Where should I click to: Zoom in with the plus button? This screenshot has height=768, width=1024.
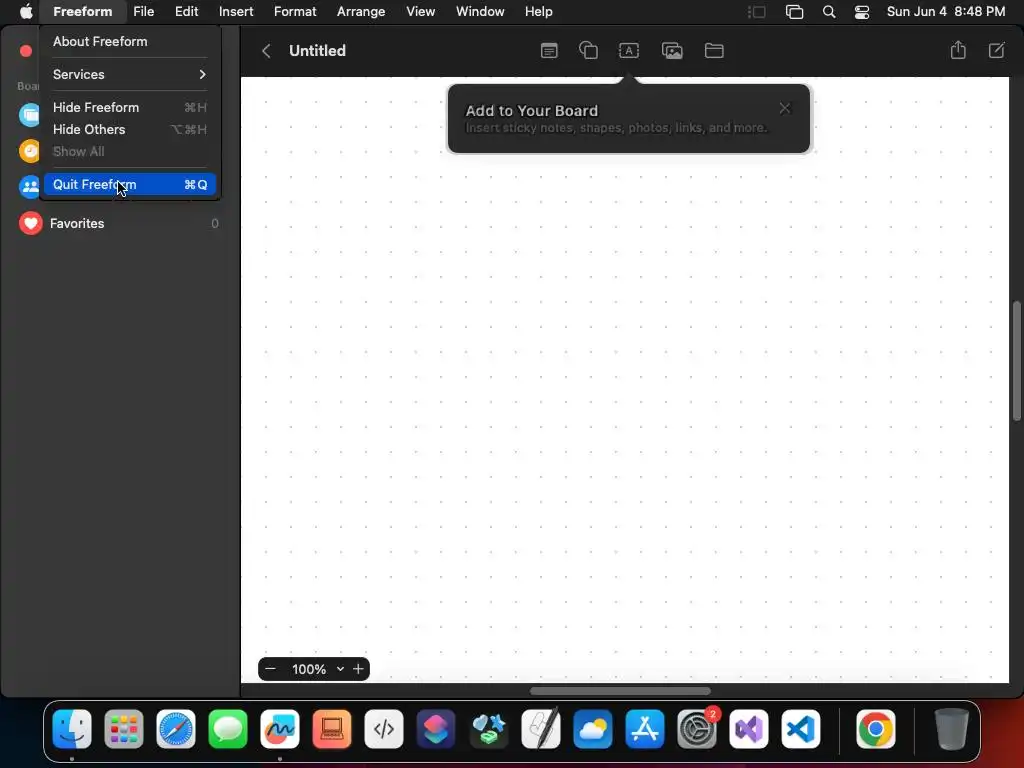click(x=358, y=669)
